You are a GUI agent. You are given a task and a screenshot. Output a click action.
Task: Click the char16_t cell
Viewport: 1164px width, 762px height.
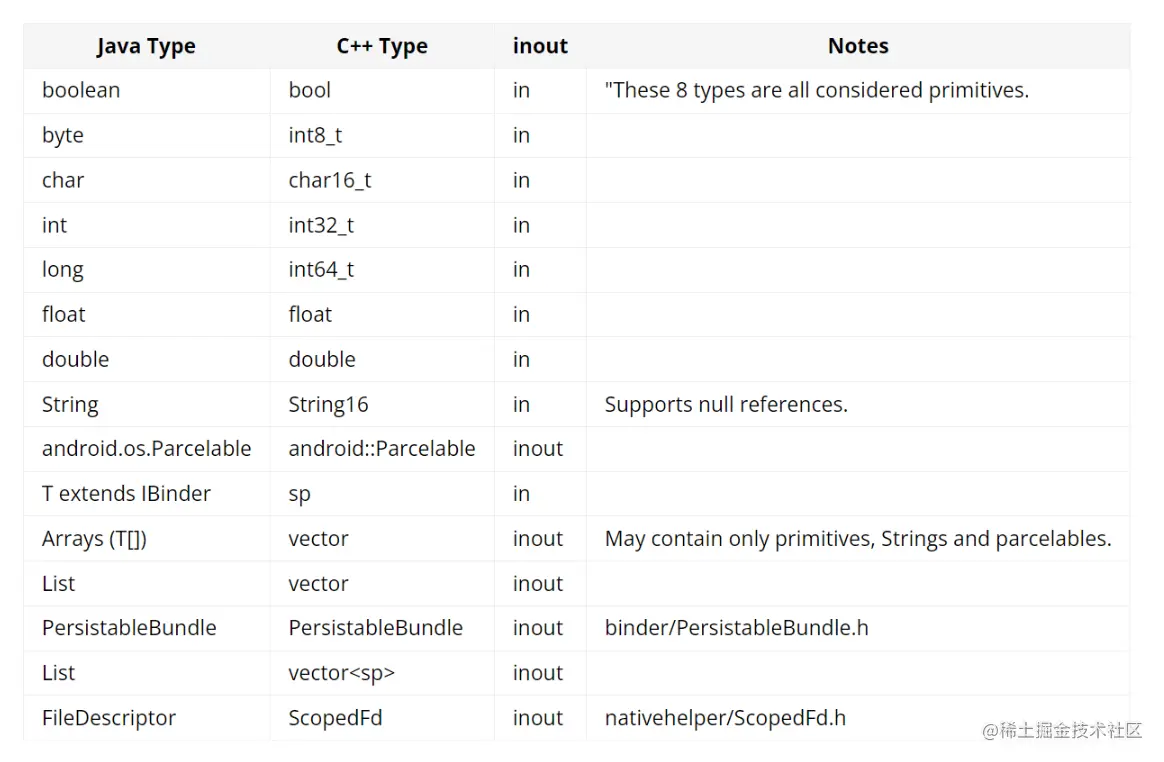330,180
